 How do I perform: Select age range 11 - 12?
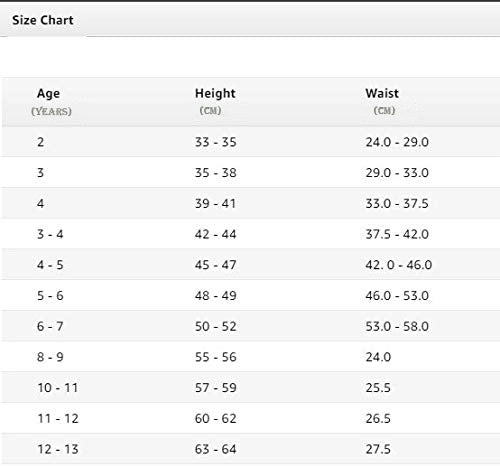(x=58, y=418)
